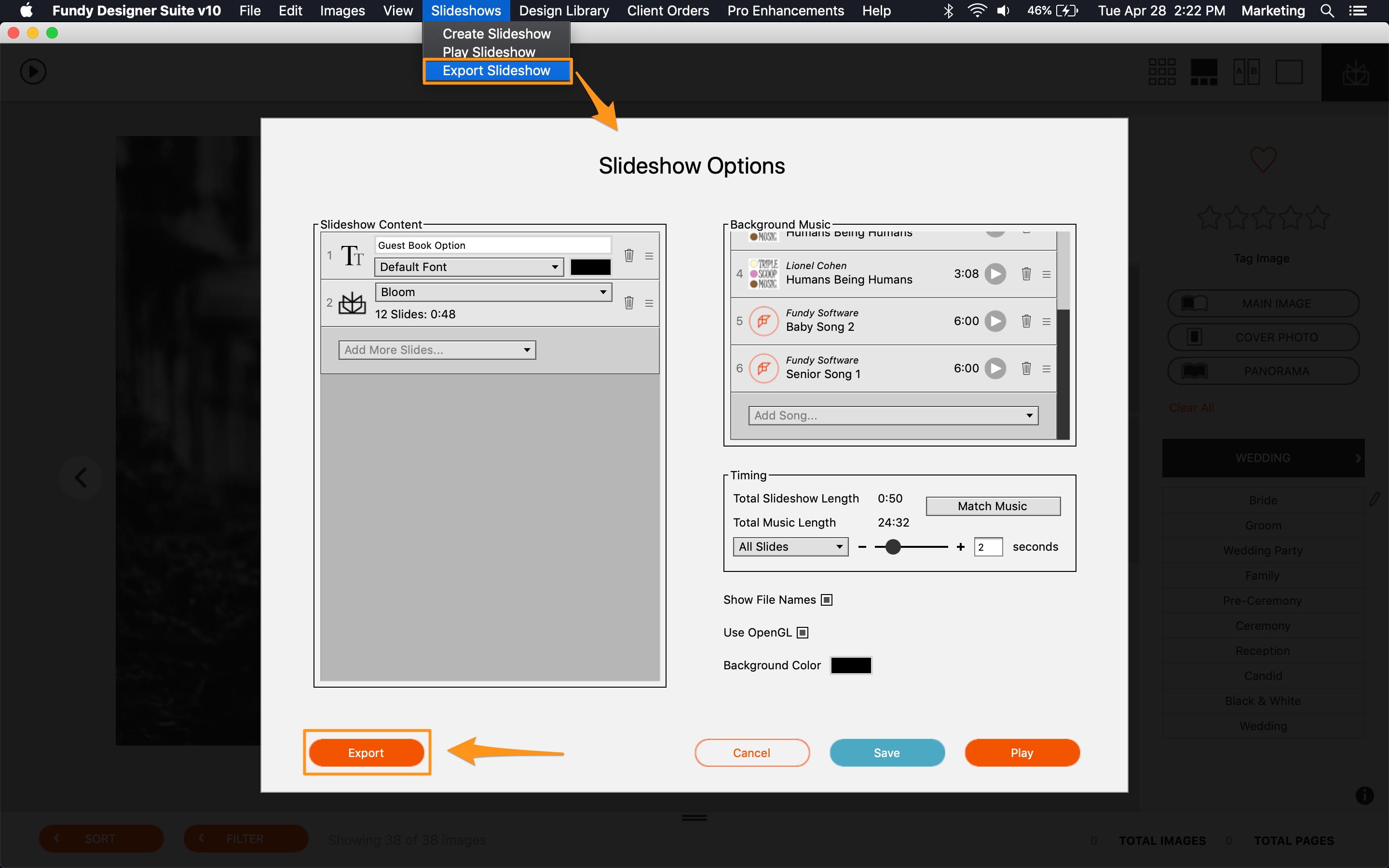Open the Add Song dropdown
Viewport: 1389px width, 868px height.
[x=893, y=416]
